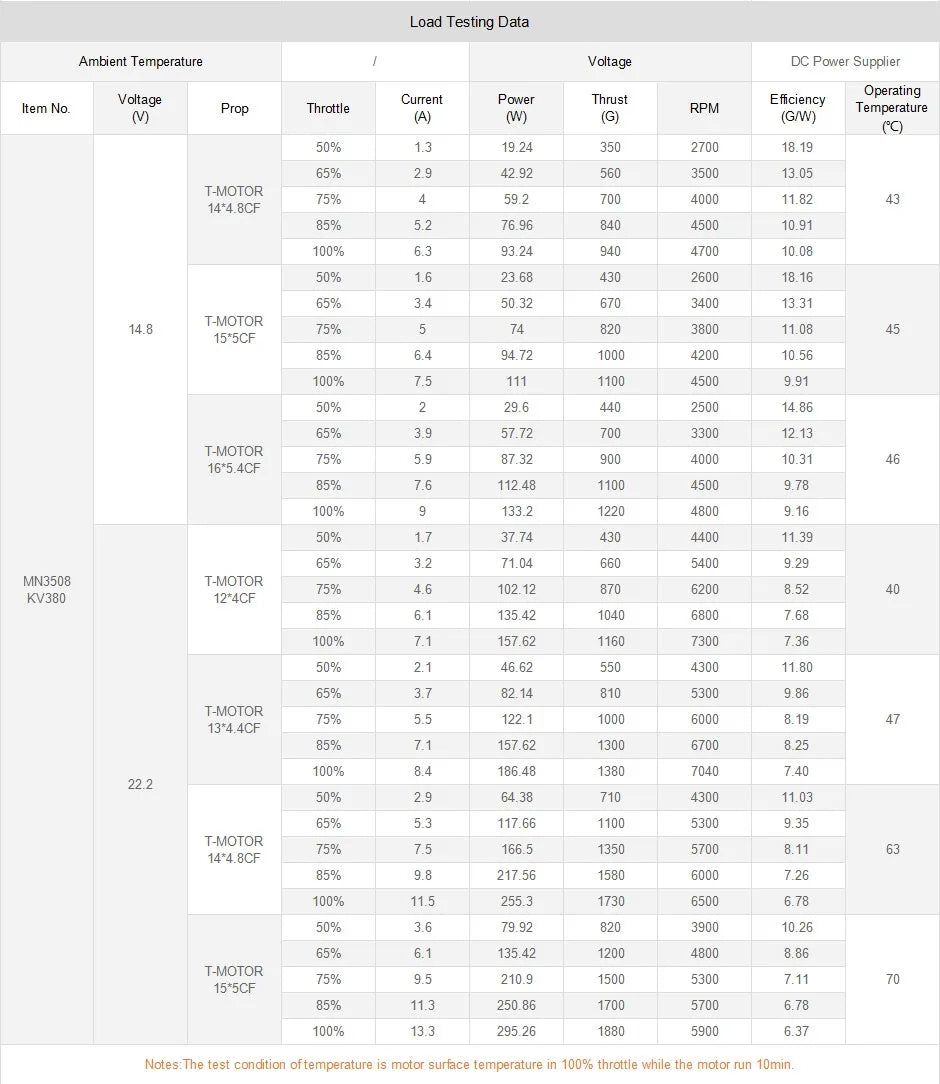This screenshot has height=1084, width=940.
Task: Select the Item No. column header
Action: click(x=46, y=108)
